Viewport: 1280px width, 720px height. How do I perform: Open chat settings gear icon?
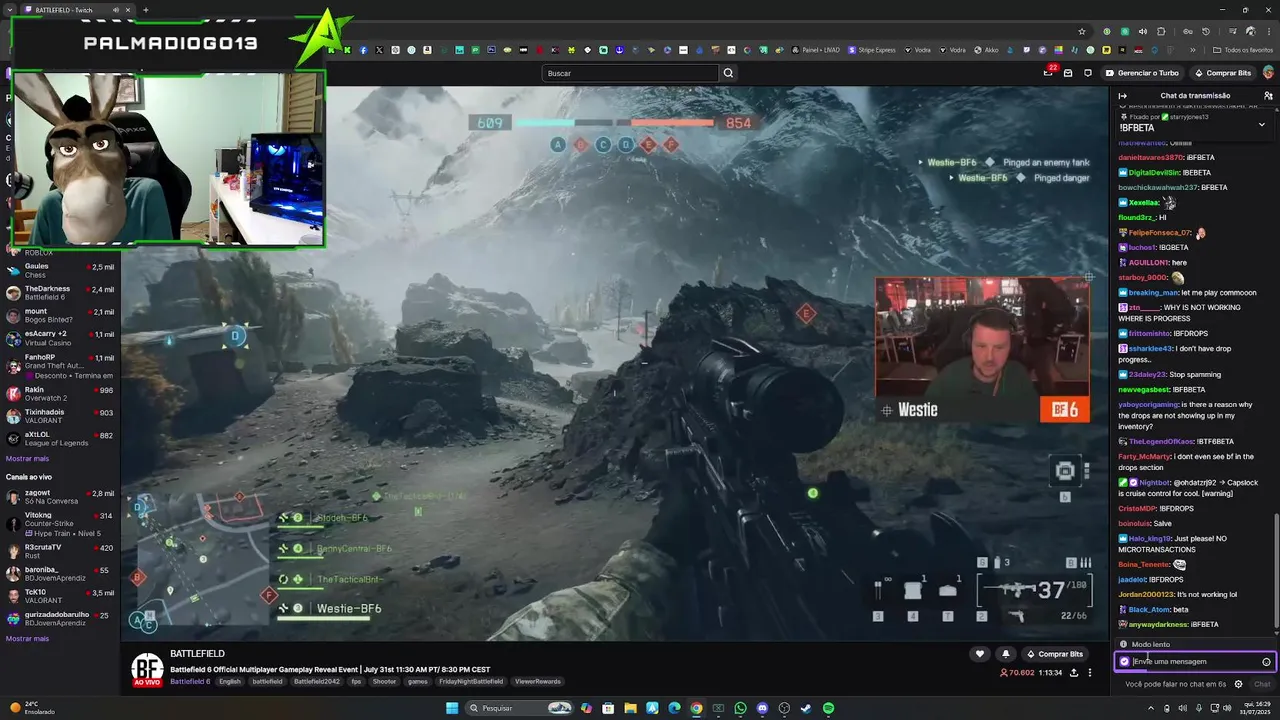tap(1238, 684)
